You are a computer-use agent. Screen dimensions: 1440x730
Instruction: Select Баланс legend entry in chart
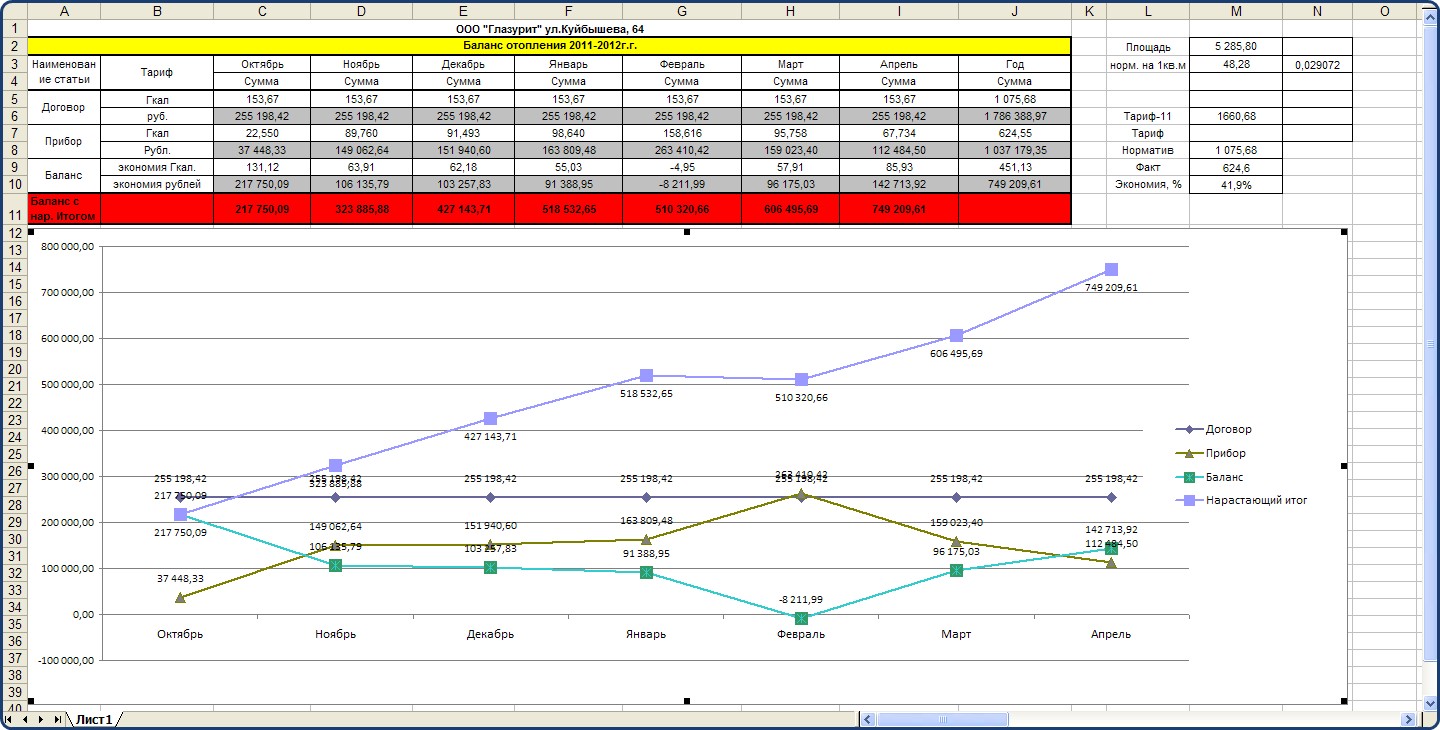coord(1210,477)
